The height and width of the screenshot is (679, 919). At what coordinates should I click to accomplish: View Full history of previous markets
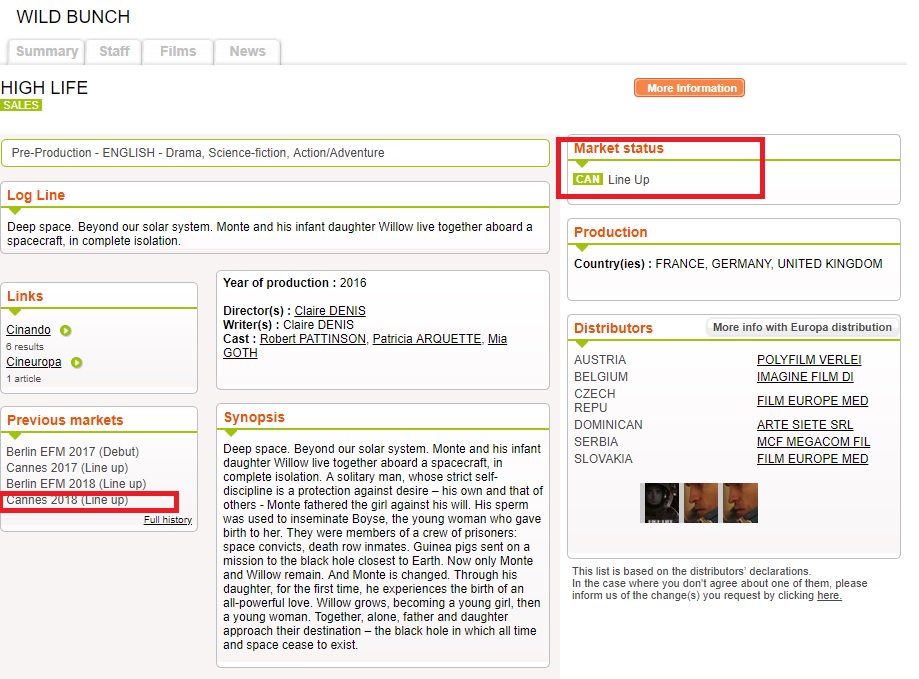click(168, 520)
